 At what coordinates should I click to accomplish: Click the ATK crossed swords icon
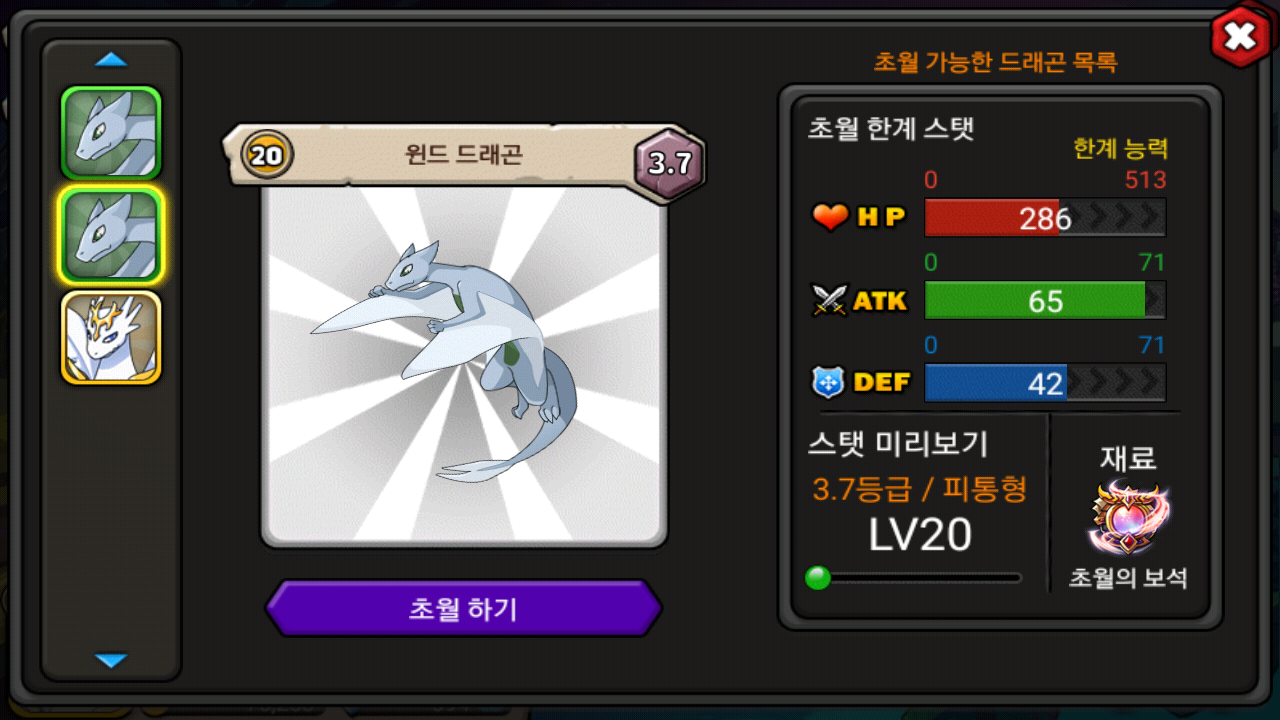pos(830,300)
